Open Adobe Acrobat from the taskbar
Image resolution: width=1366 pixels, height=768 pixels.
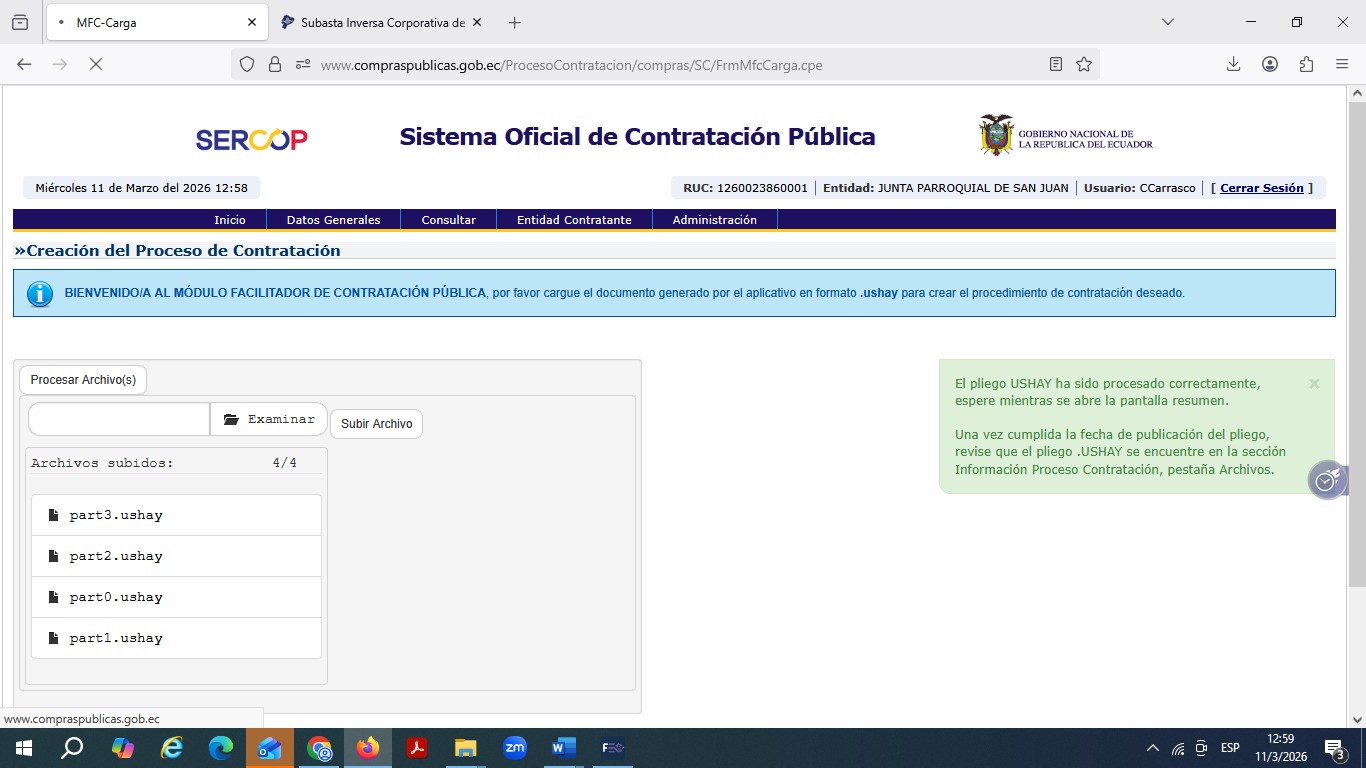(417, 748)
